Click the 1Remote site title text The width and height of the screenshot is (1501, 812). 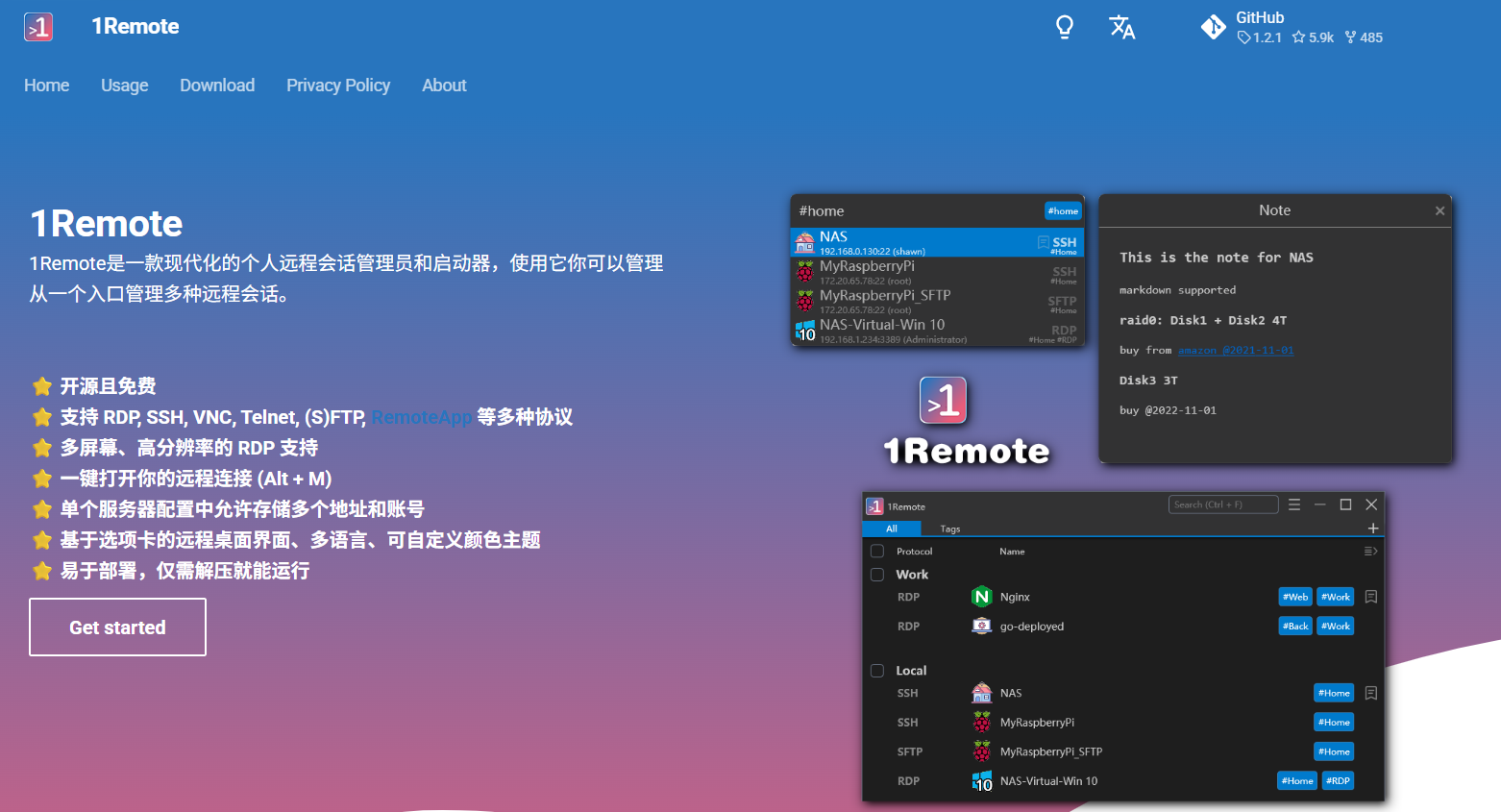click(135, 27)
